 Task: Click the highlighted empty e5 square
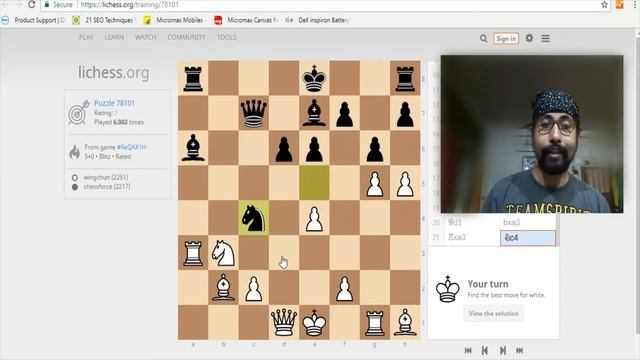point(314,183)
